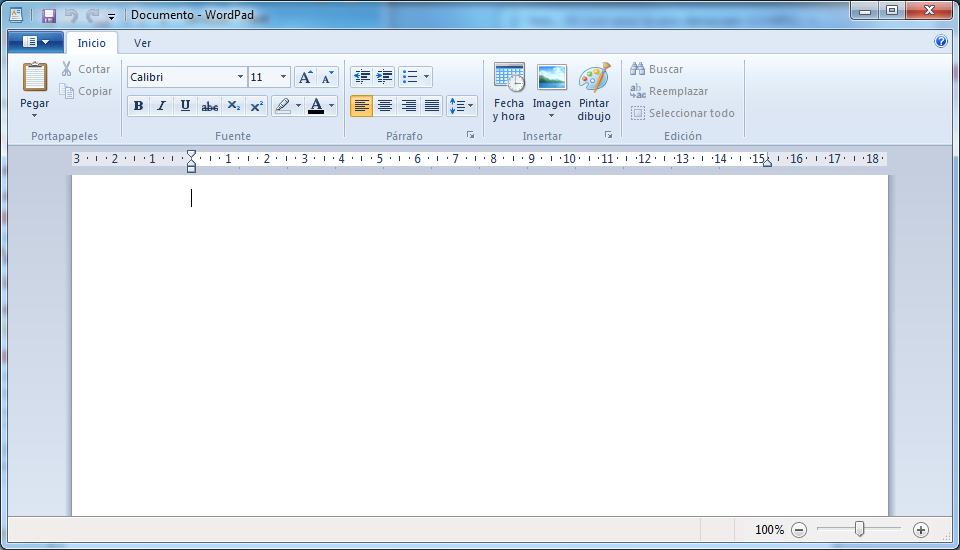
Task: Justify the text
Action: click(432, 106)
